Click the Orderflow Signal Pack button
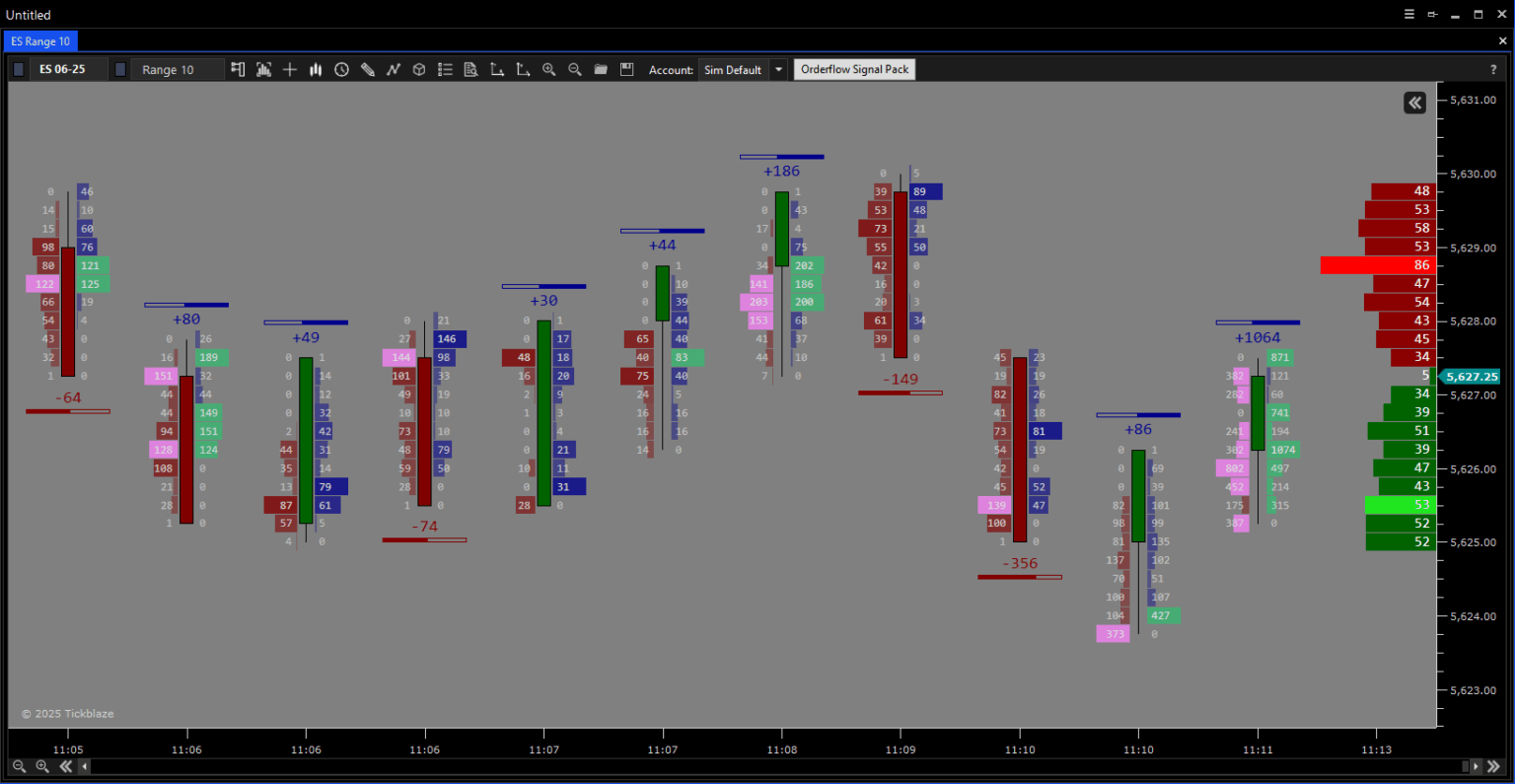This screenshot has width=1515, height=784. pos(854,69)
